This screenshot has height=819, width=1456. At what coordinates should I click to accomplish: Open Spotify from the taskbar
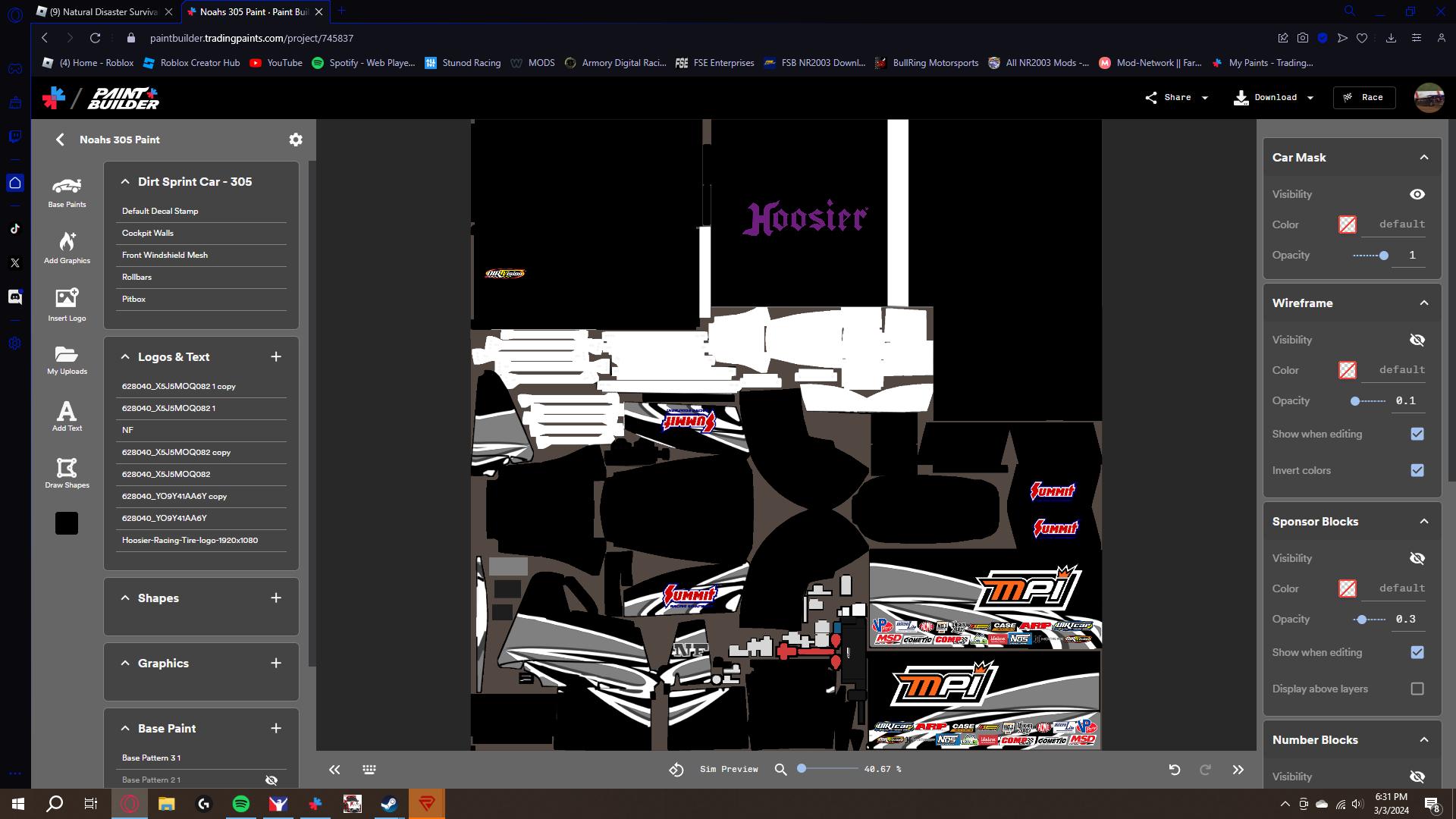(241, 803)
